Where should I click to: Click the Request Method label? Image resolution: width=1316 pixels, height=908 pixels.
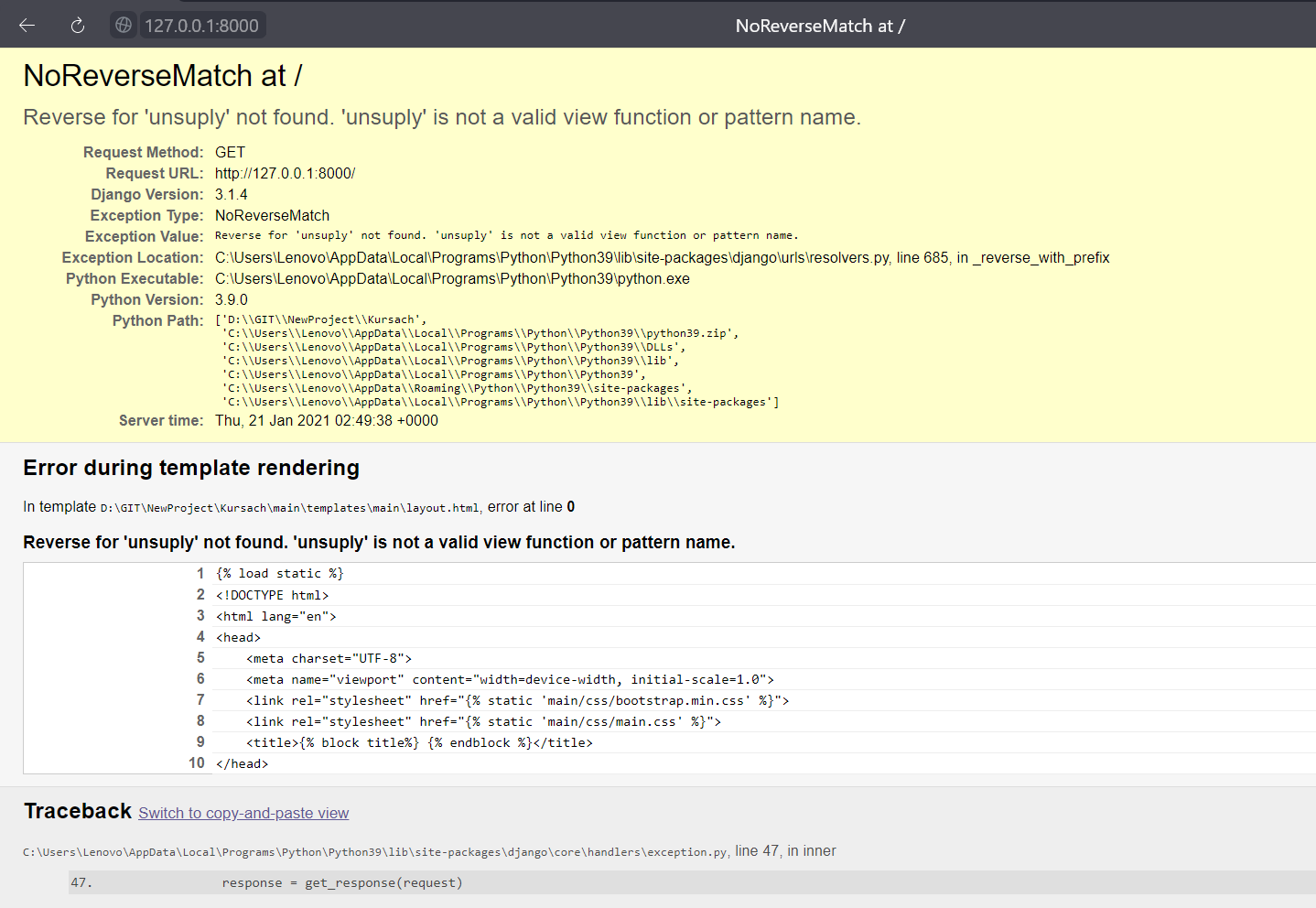click(143, 153)
